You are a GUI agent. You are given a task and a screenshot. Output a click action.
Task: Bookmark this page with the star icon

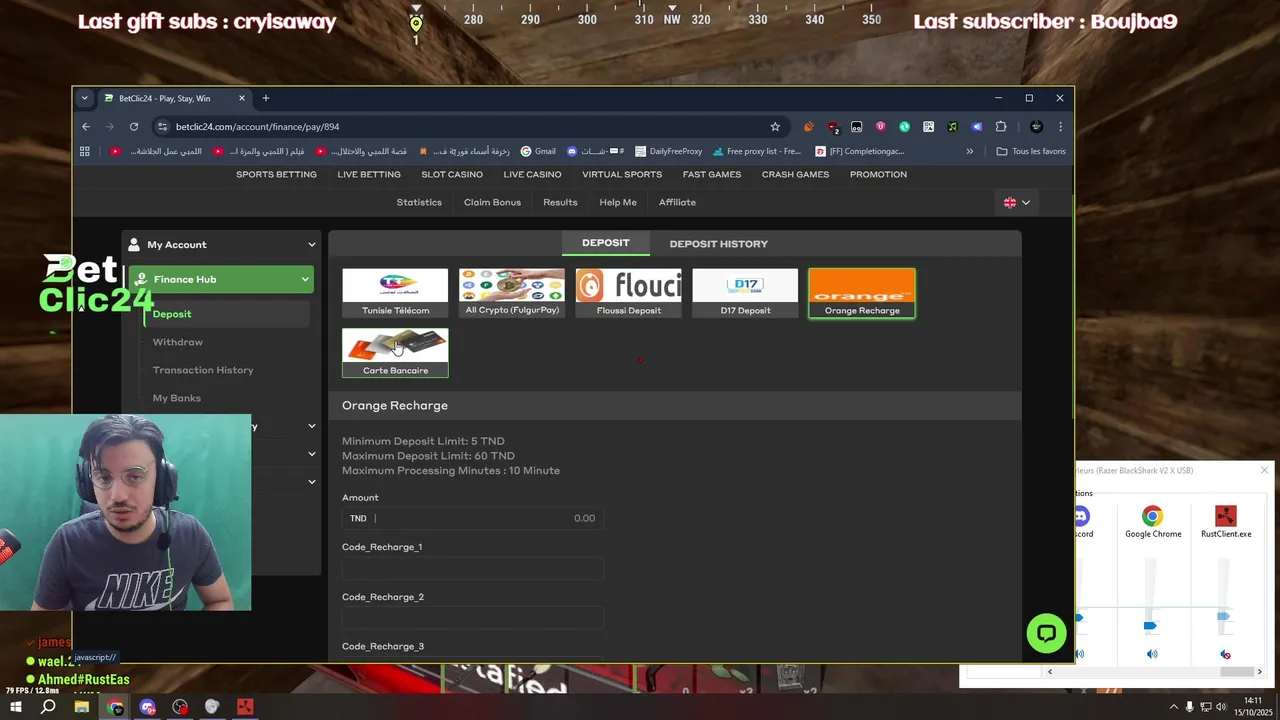coord(775,127)
